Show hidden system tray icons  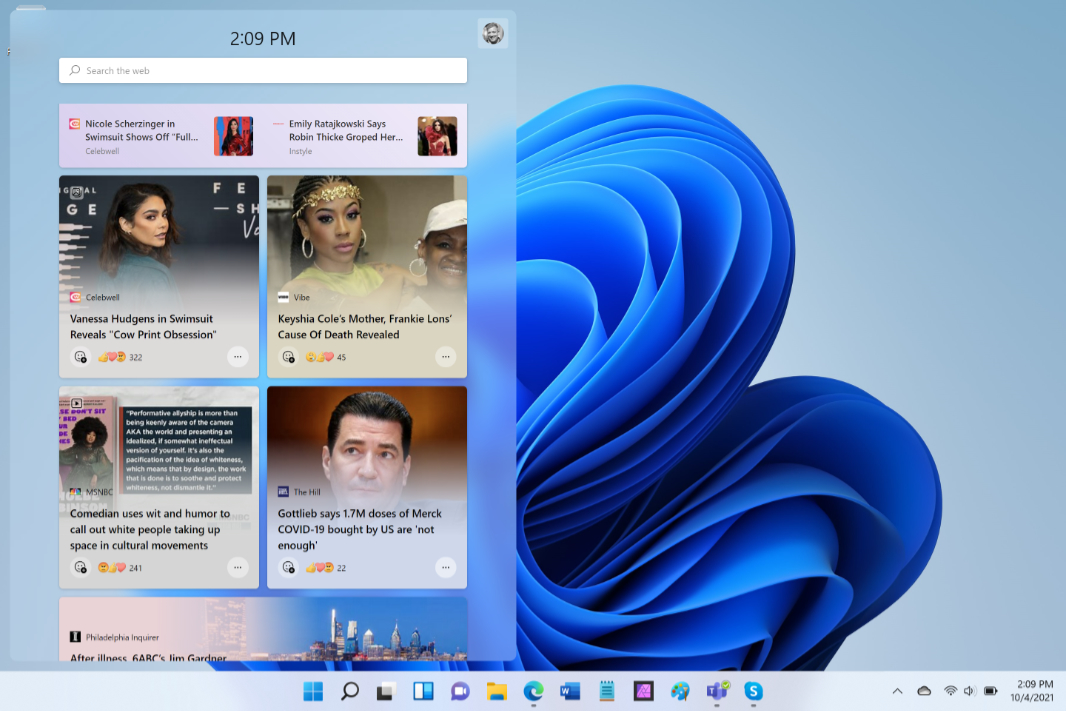897,691
